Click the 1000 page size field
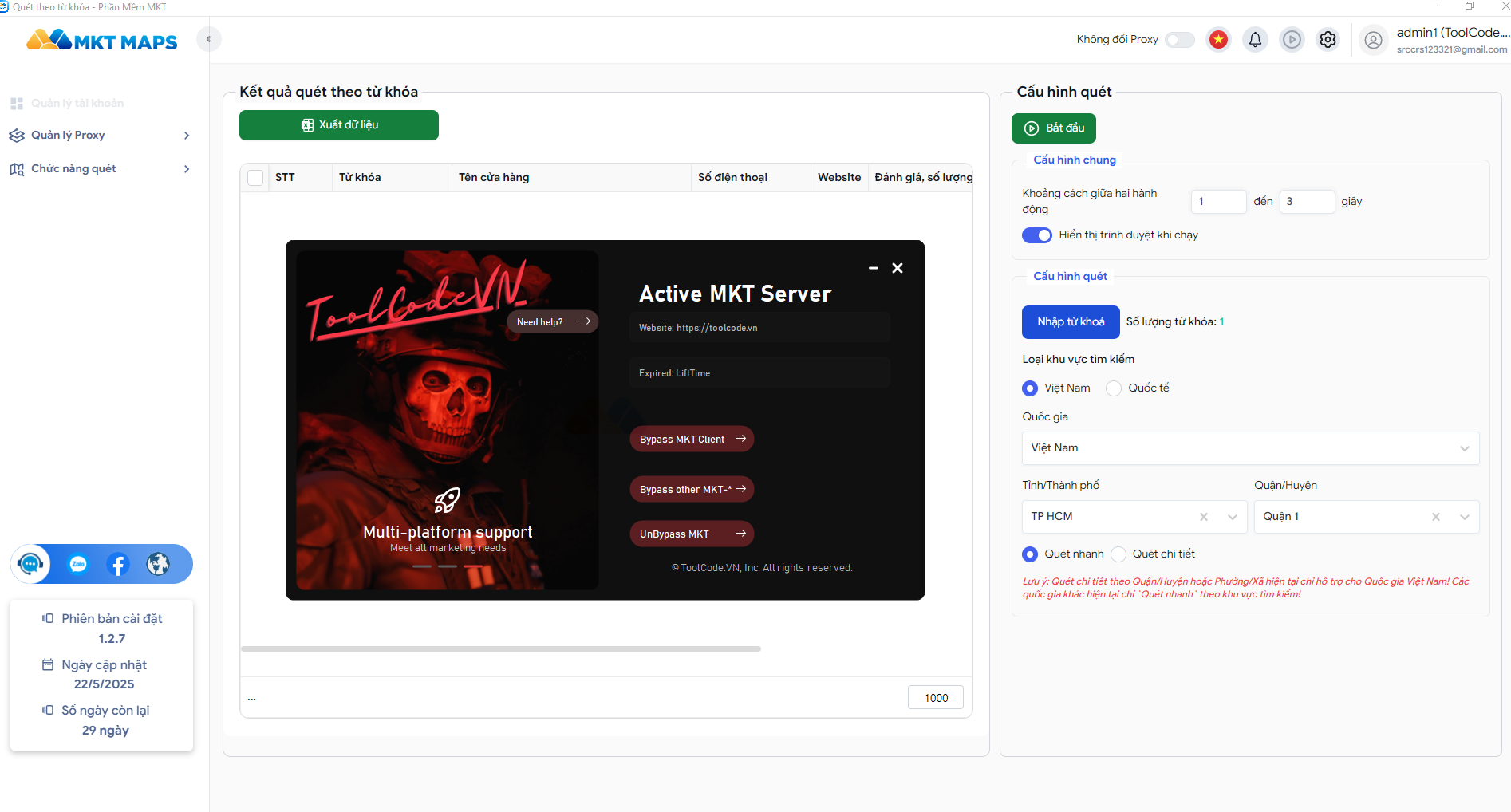 pyautogui.click(x=936, y=698)
